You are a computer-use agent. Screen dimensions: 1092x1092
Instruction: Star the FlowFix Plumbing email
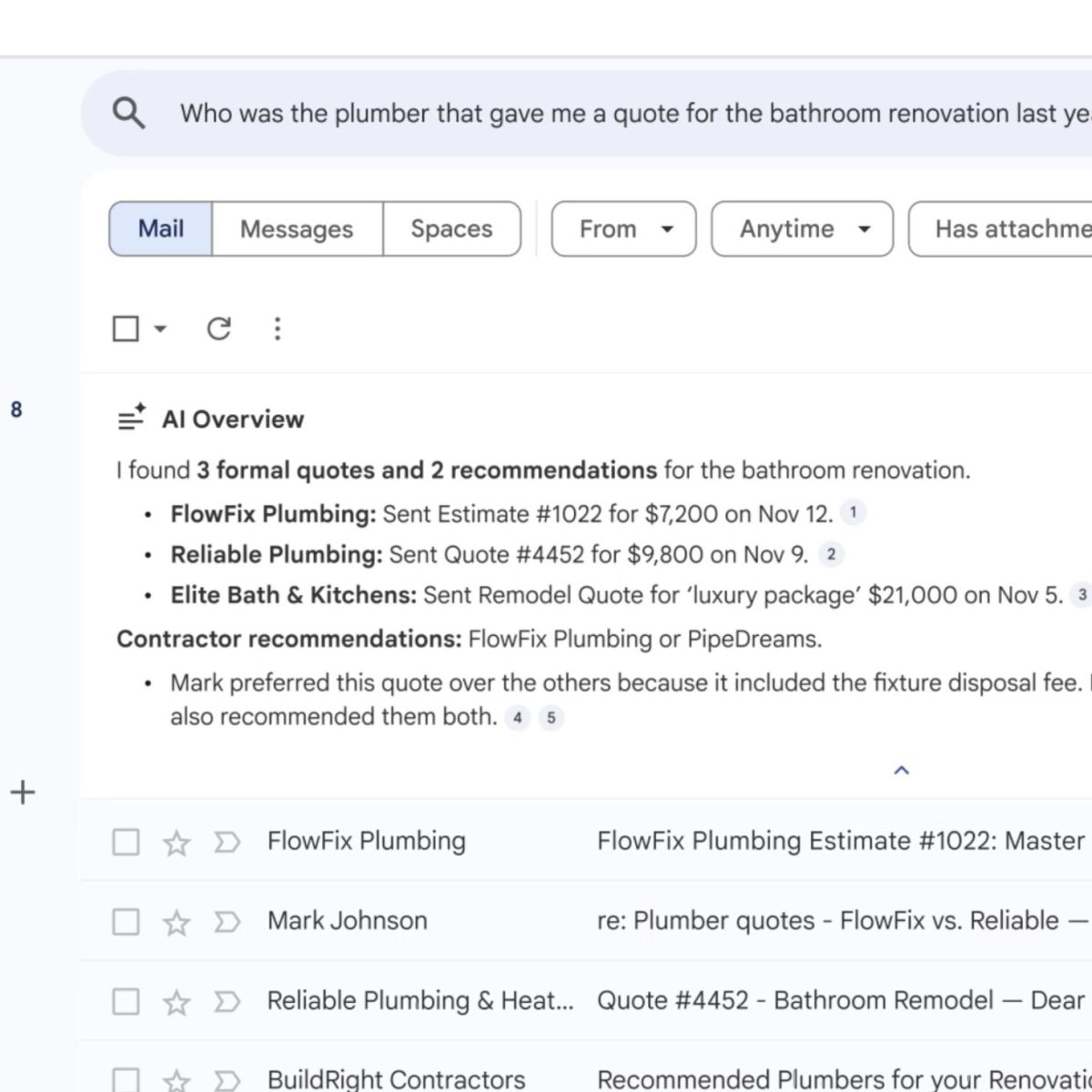(x=176, y=843)
